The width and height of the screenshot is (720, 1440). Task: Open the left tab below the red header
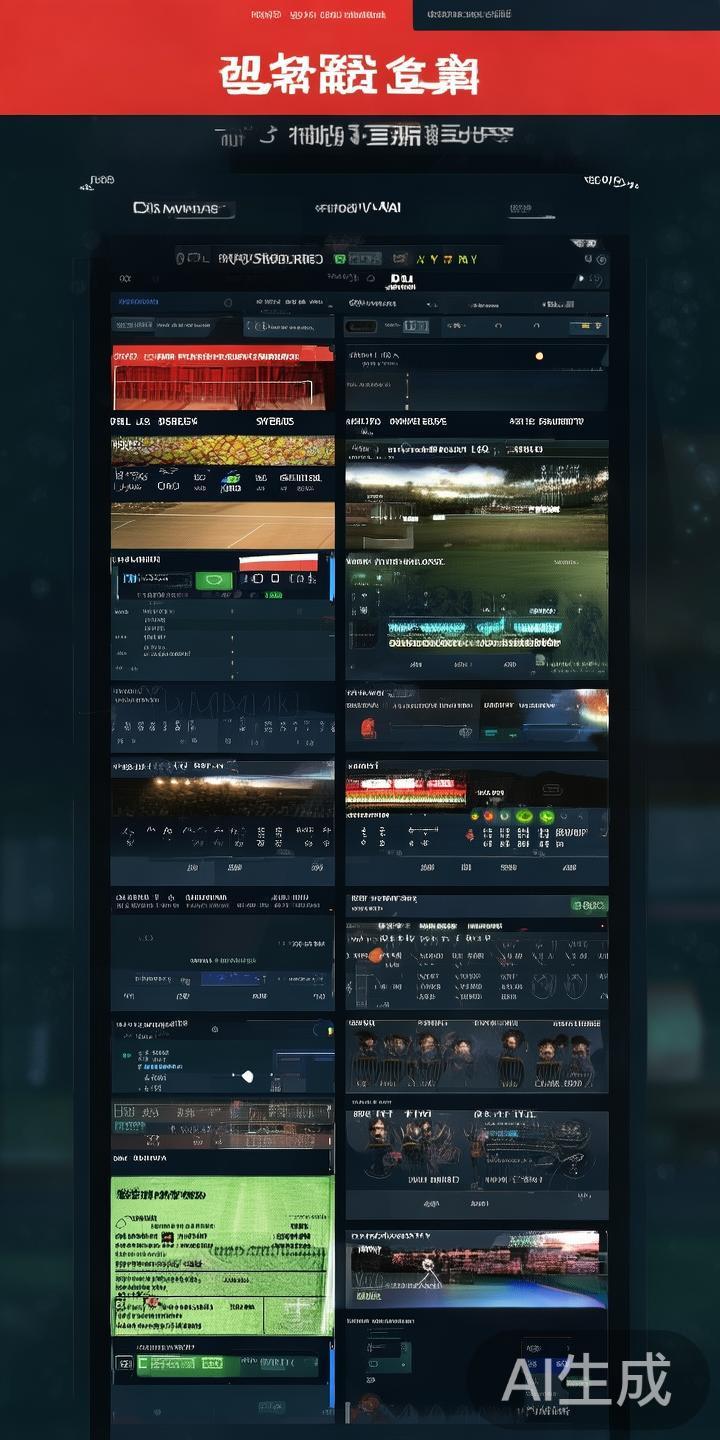pos(183,209)
